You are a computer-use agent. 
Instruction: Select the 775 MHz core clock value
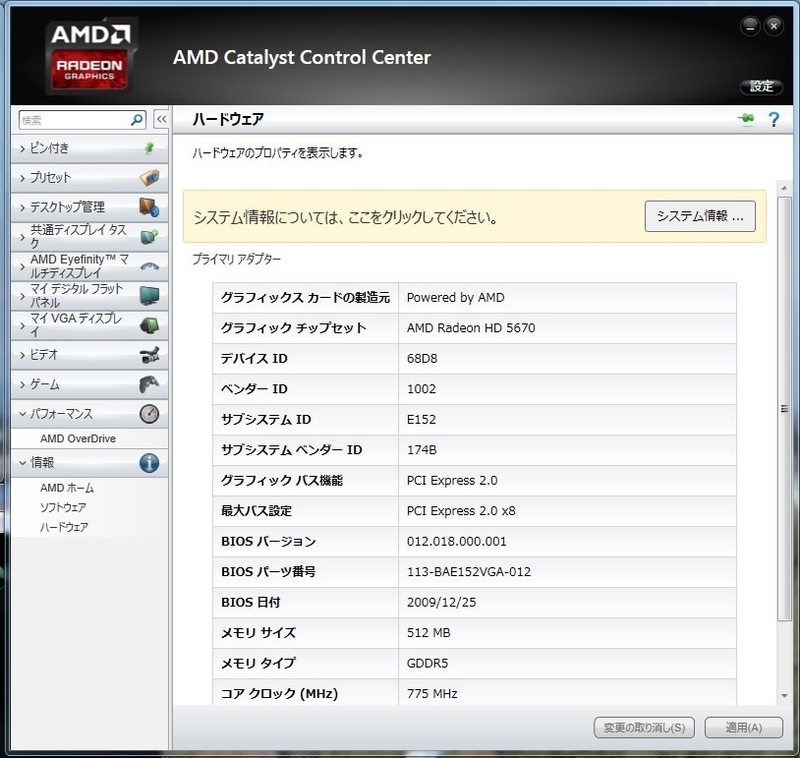coord(432,694)
